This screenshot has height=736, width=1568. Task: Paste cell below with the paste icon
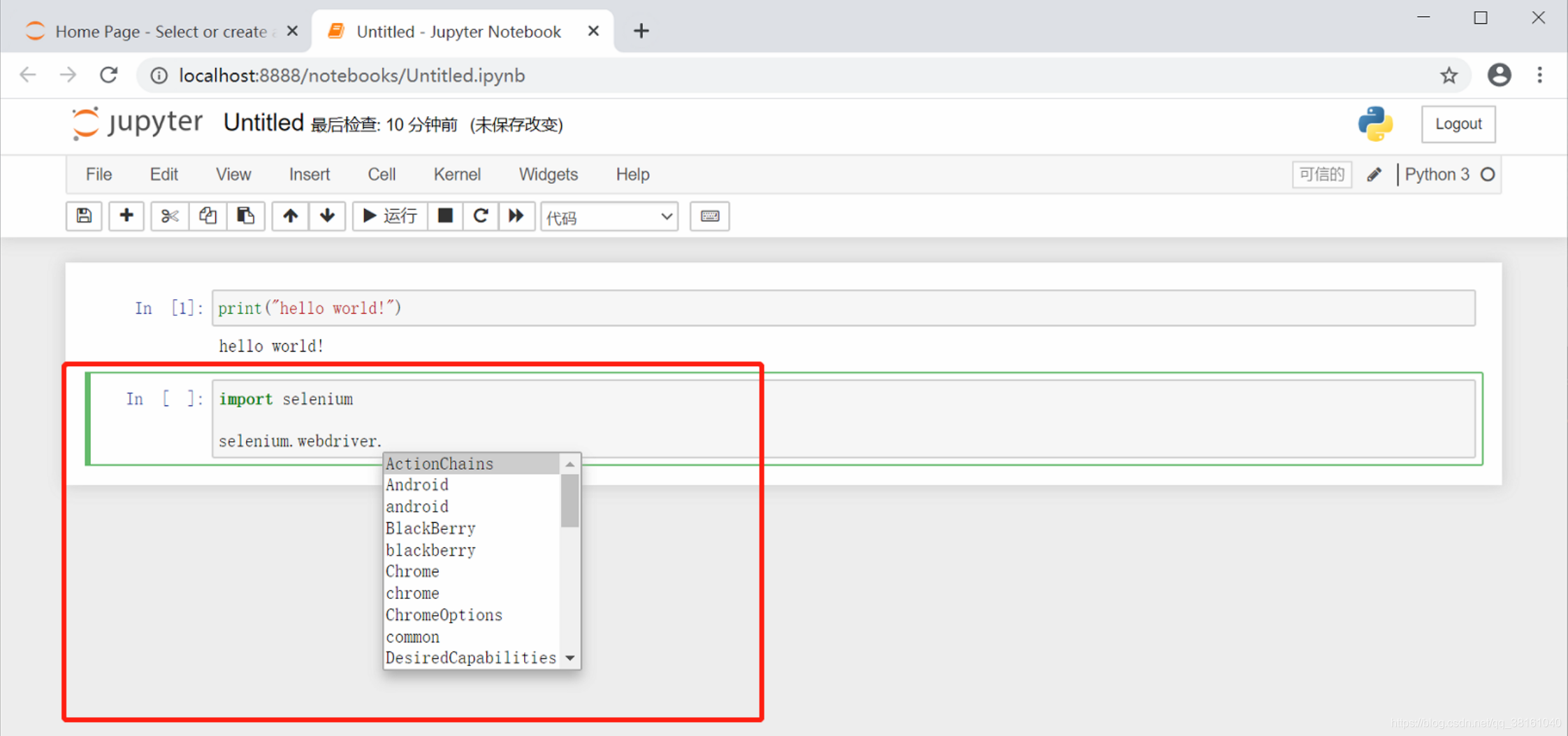click(246, 217)
